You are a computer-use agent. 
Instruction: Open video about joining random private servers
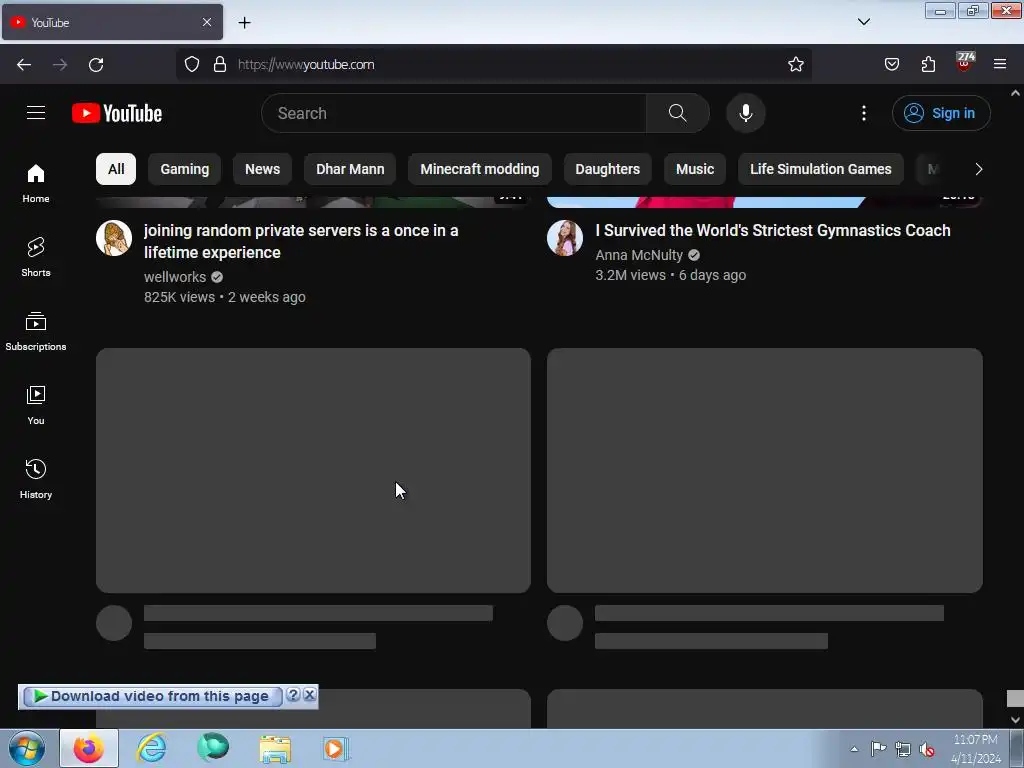tap(301, 241)
